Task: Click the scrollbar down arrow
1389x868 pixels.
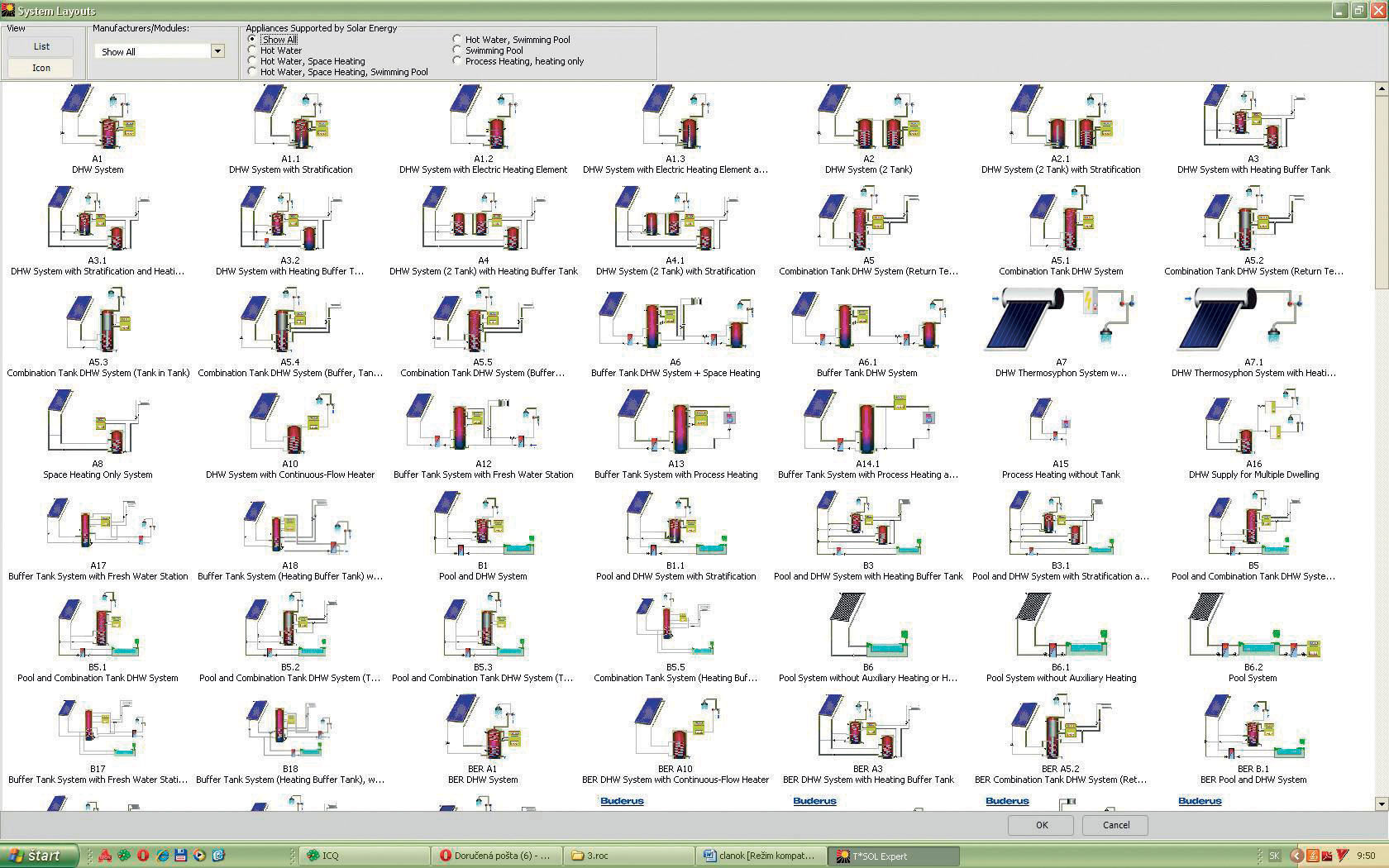Action: tap(1381, 804)
